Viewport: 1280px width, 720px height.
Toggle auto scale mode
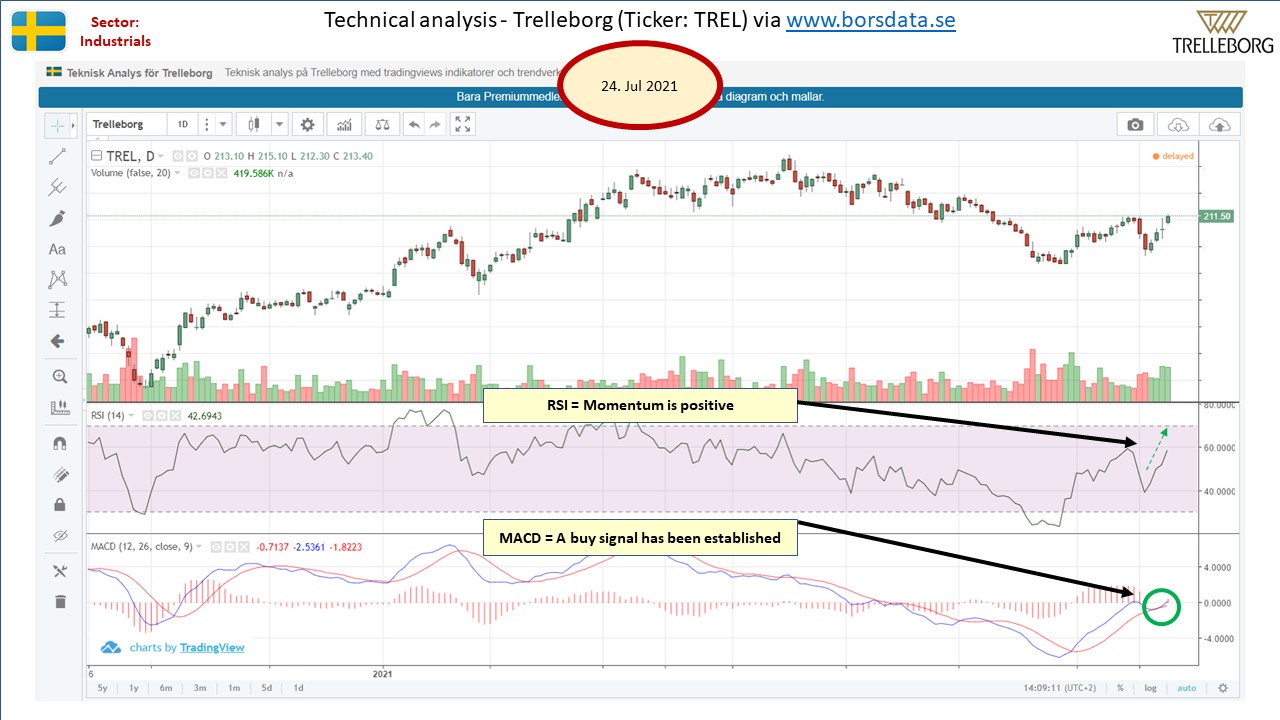click(1187, 688)
